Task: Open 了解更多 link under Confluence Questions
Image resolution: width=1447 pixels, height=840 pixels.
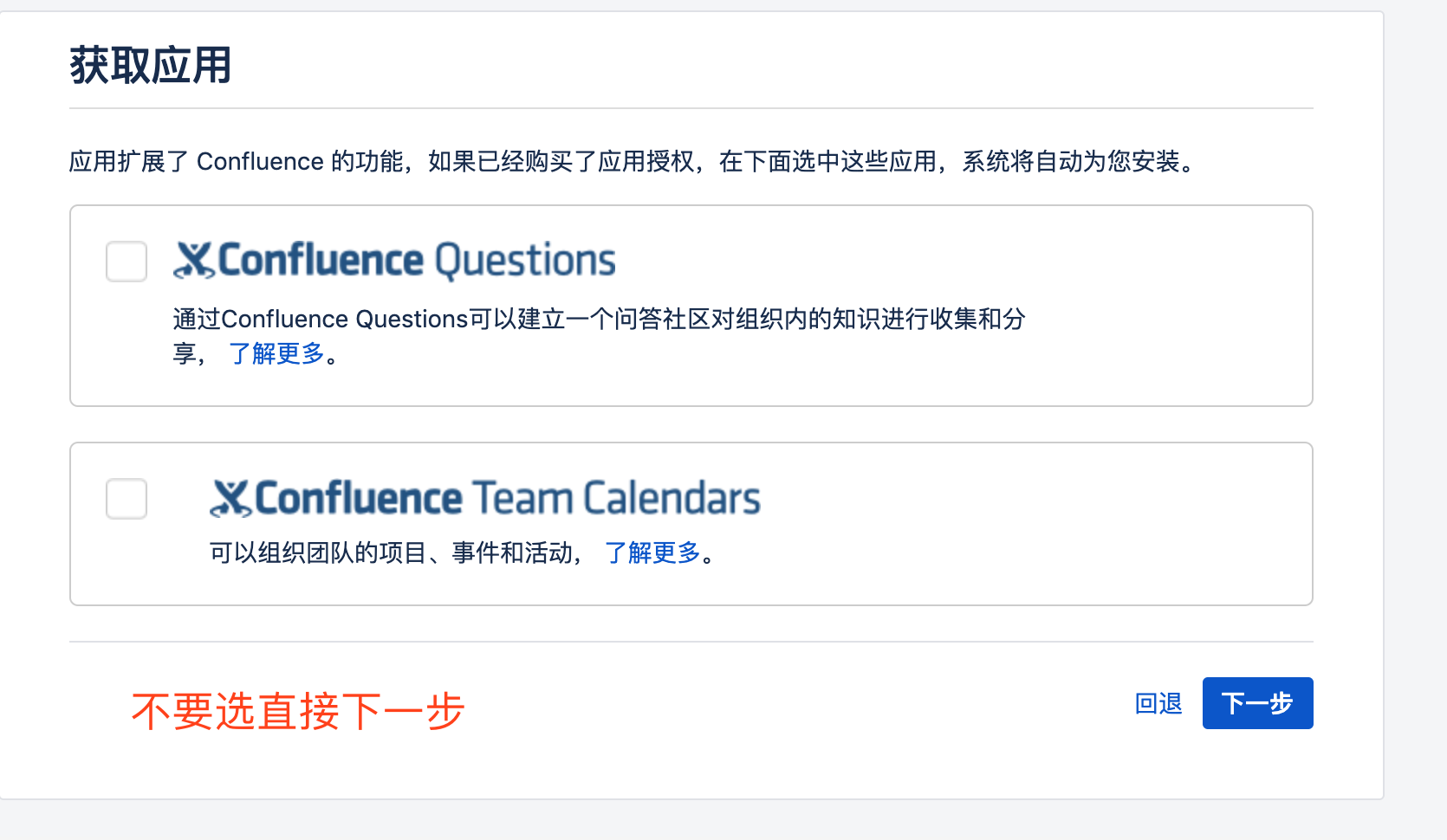Action: [x=277, y=353]
